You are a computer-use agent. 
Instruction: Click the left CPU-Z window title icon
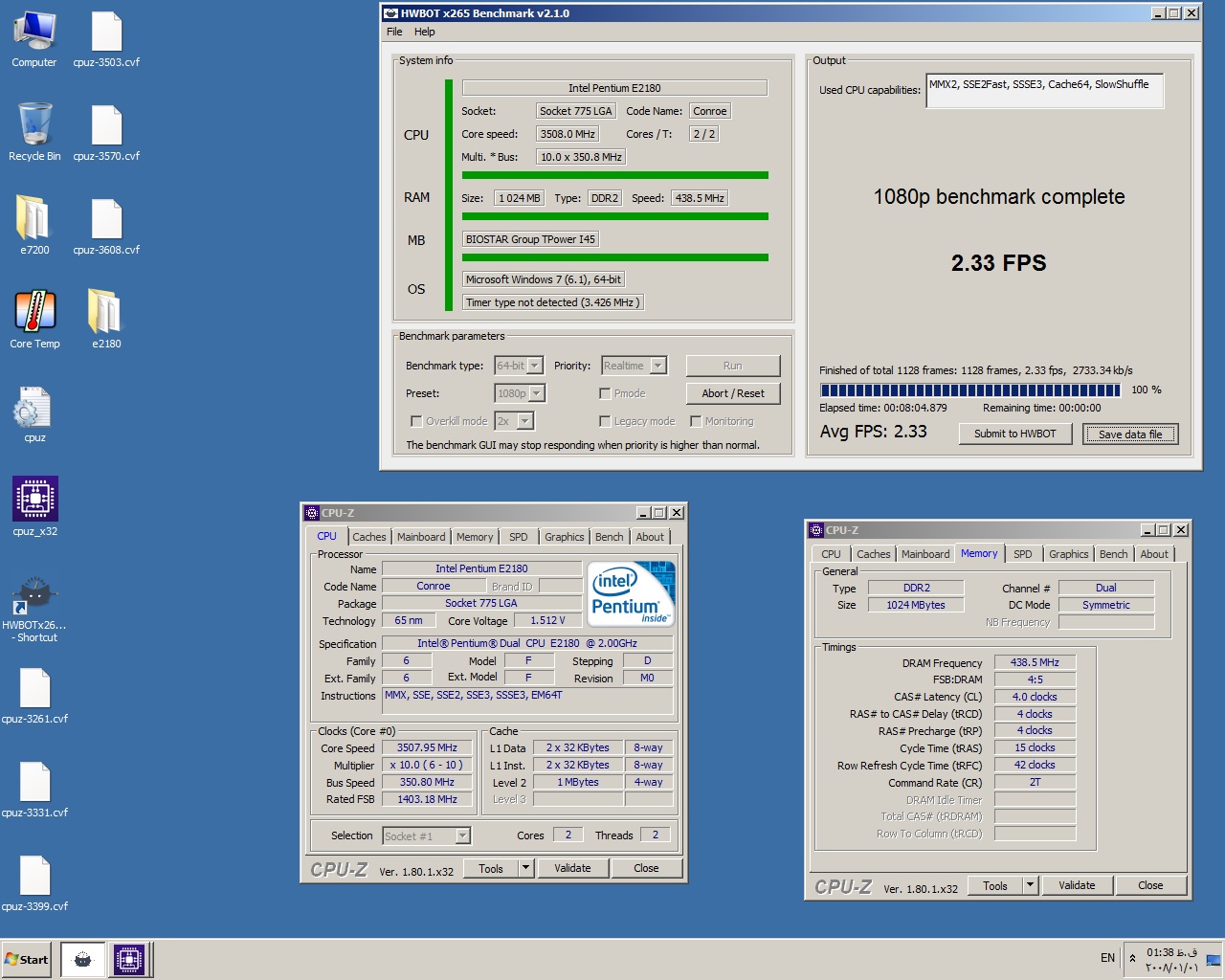[x=311, y=513]
